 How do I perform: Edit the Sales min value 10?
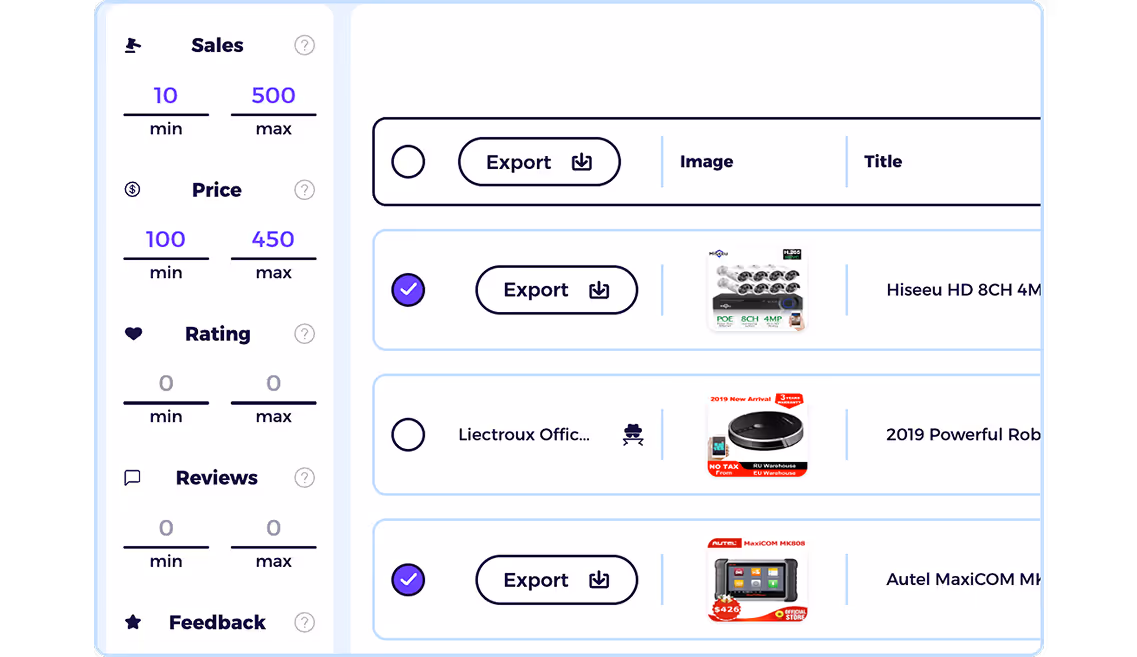pyautogui.click(x=166, y=96)
